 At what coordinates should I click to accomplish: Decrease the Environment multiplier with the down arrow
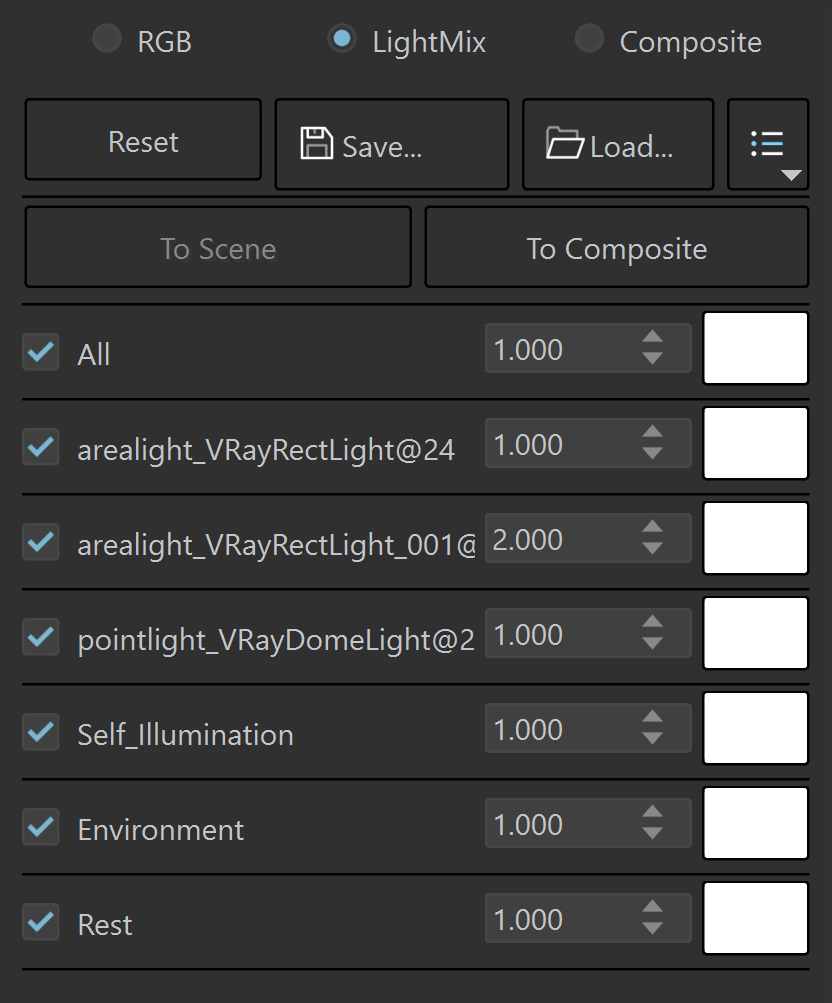click(x=652, y=833)
